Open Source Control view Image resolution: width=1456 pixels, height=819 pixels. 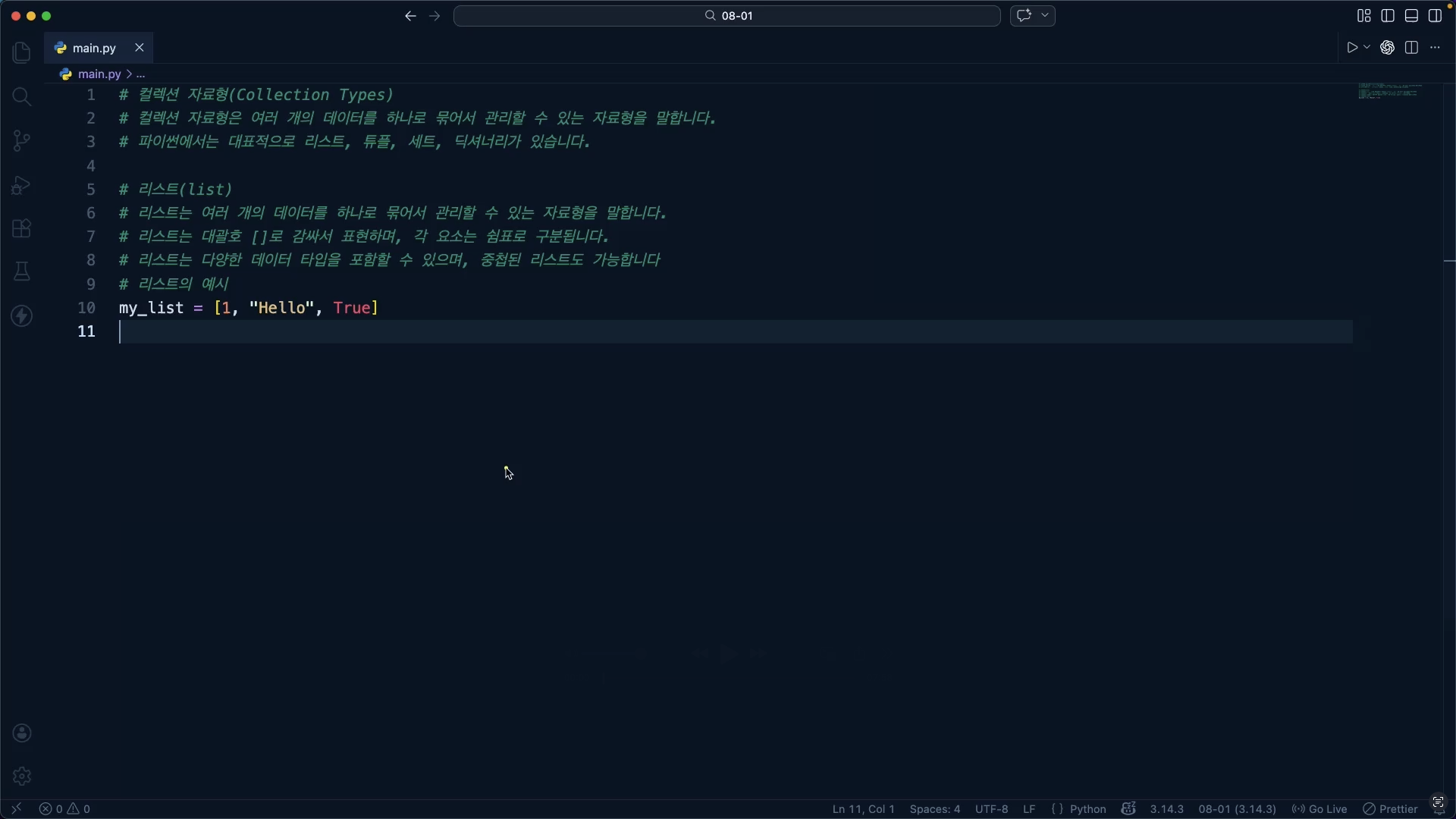tap(22, 140)
